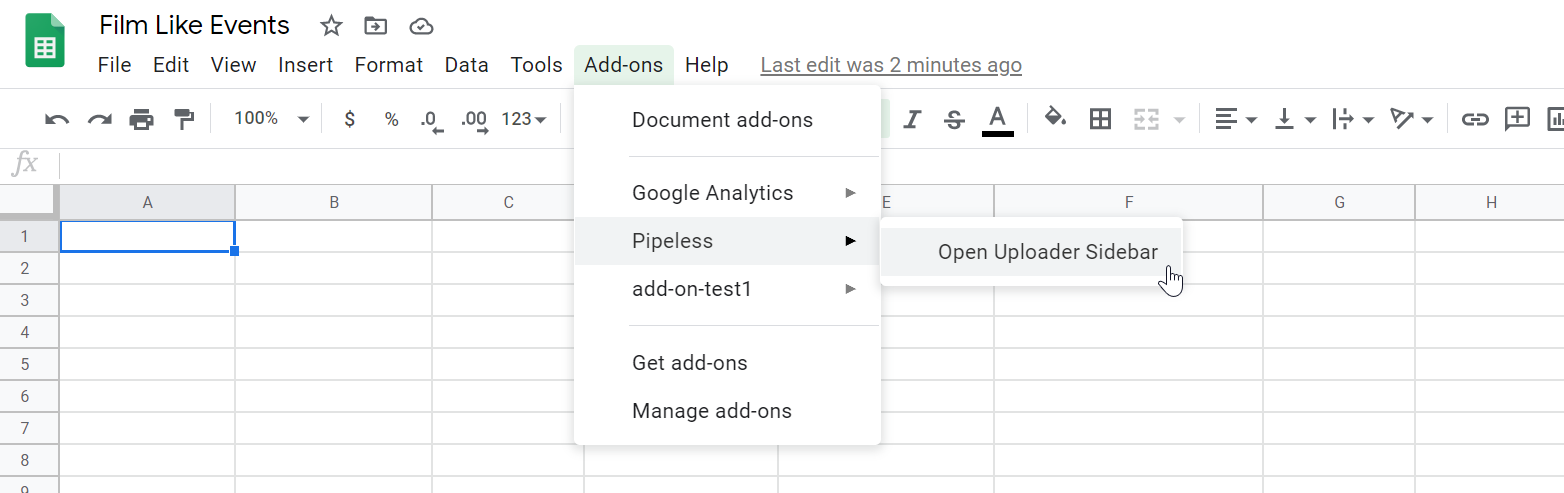This screenshot has width=1564, height=493.
Task: Toggle italic formatting
Action: point(911,120)
